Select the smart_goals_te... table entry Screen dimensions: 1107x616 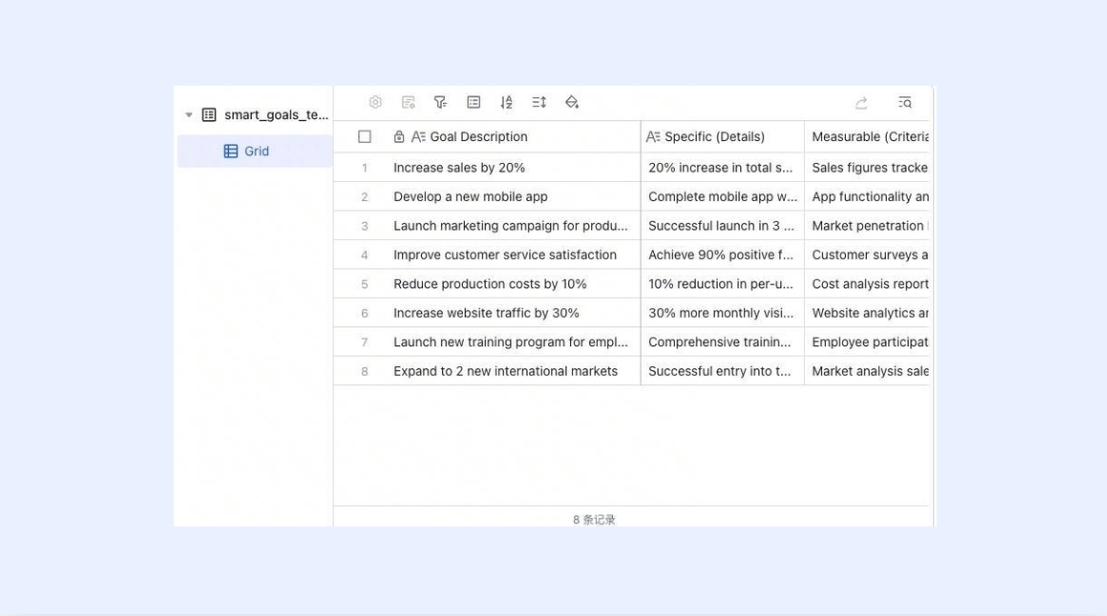254,114
